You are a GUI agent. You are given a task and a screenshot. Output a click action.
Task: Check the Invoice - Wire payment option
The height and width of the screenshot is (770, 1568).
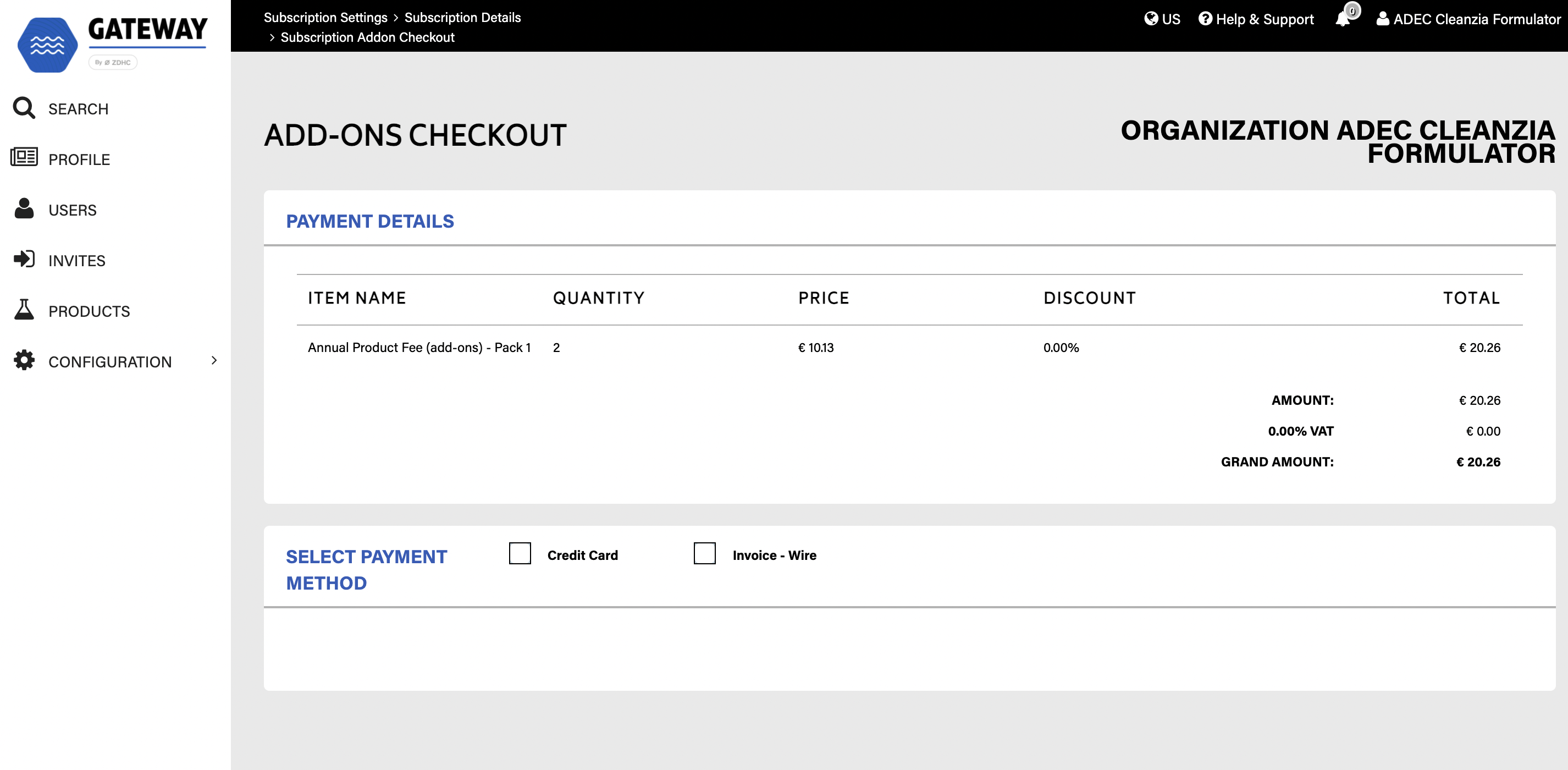tap(704, 553)
